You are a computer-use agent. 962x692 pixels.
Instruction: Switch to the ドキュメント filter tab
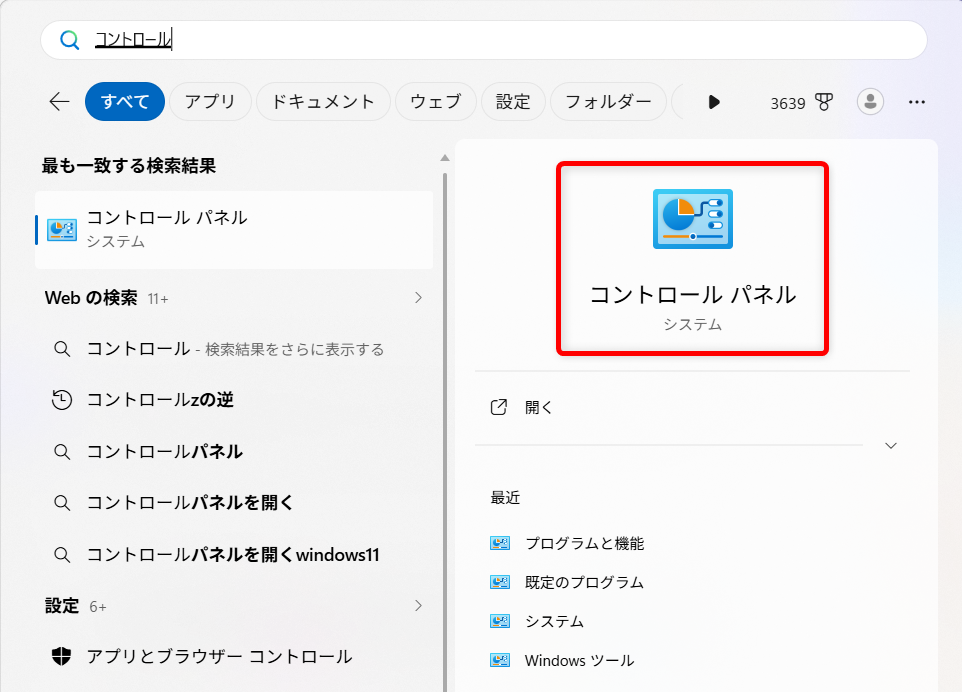coord(323,101)
